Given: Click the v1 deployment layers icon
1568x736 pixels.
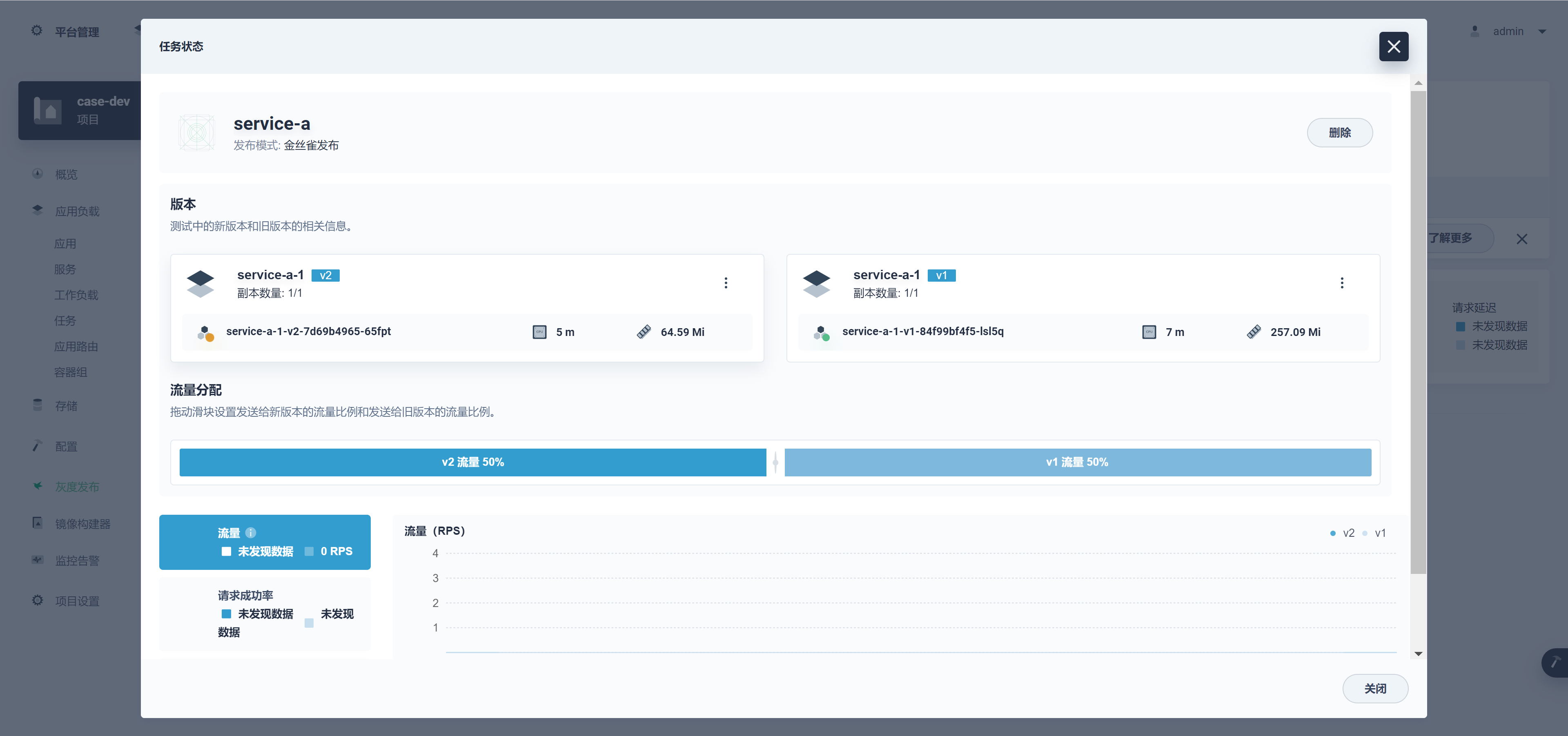Looking at the screenshot, I should (816, 283).
